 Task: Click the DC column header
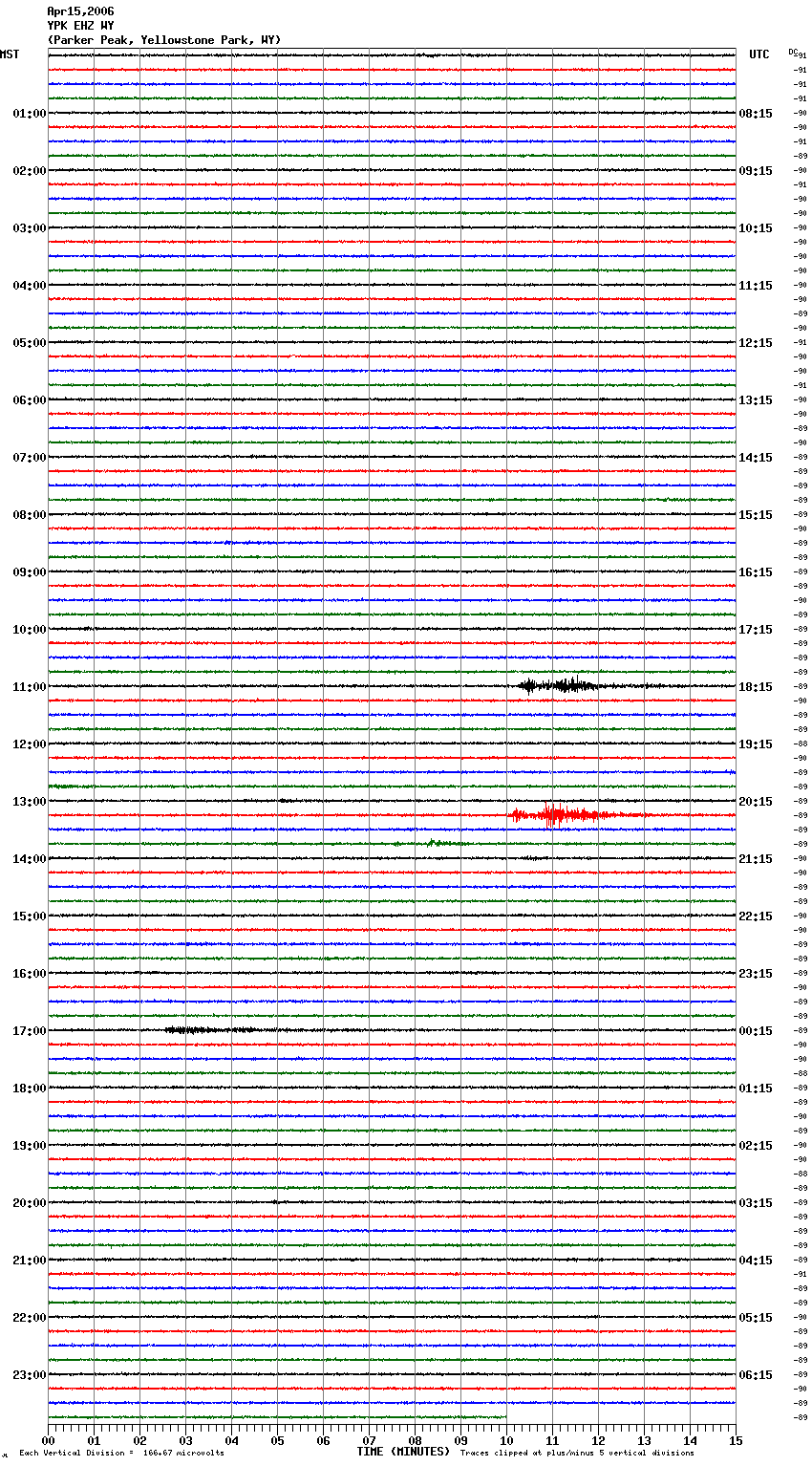tap(793, 52)
